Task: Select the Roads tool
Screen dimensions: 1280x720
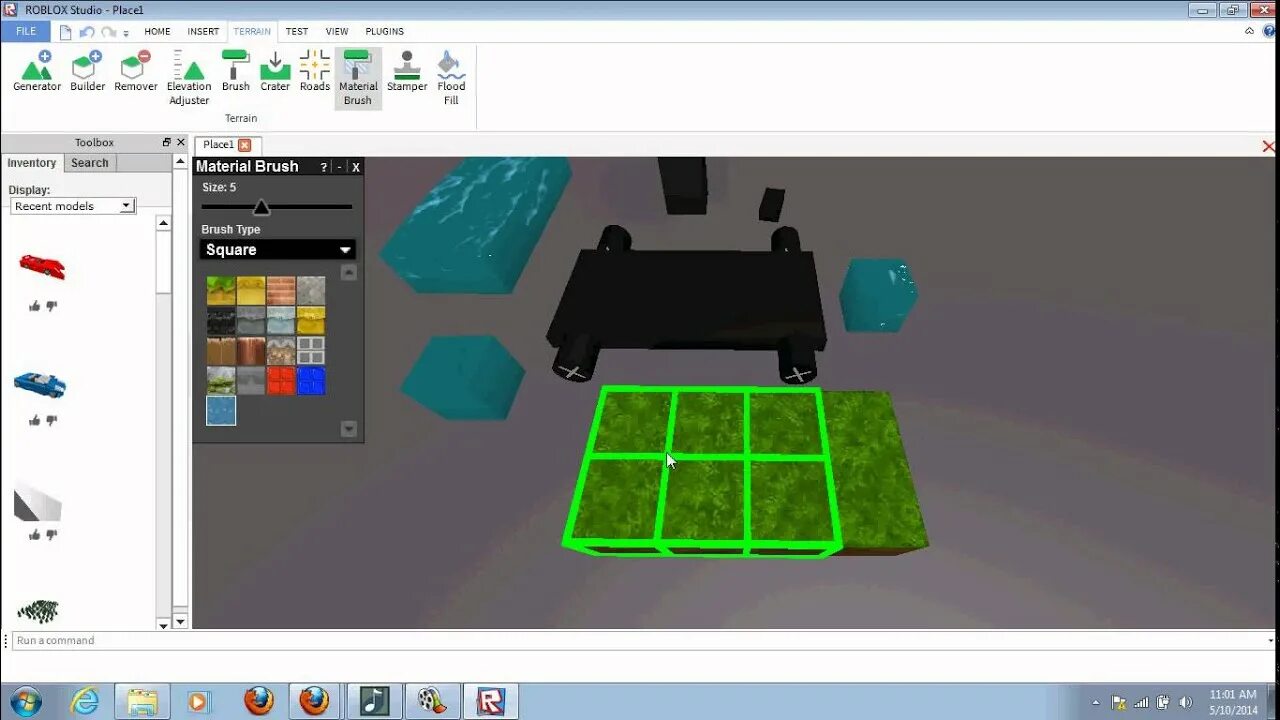Action: [315, 72]
